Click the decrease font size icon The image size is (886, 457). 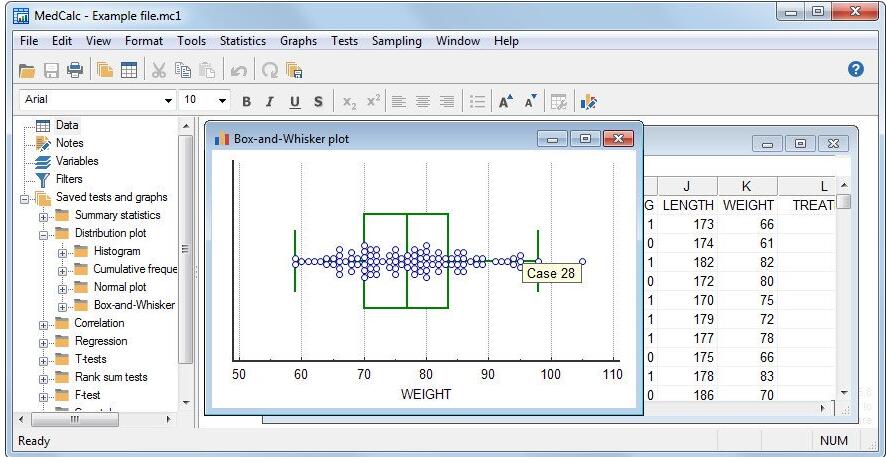531,101
